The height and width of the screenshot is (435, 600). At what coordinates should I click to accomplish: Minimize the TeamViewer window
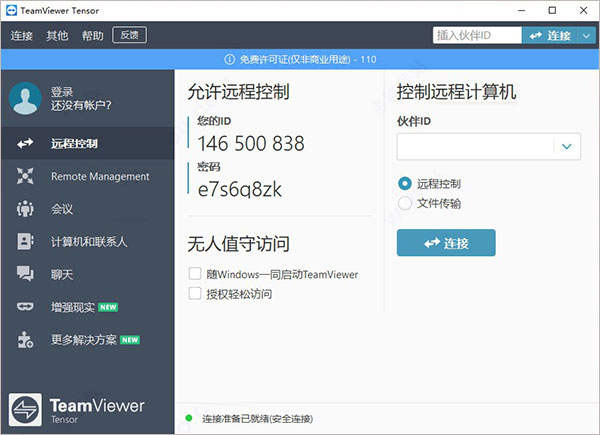tap(521, 10)
